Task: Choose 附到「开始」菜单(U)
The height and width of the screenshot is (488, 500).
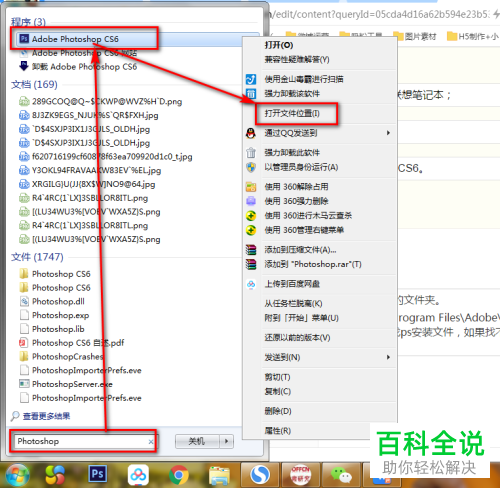Action: 301,318
